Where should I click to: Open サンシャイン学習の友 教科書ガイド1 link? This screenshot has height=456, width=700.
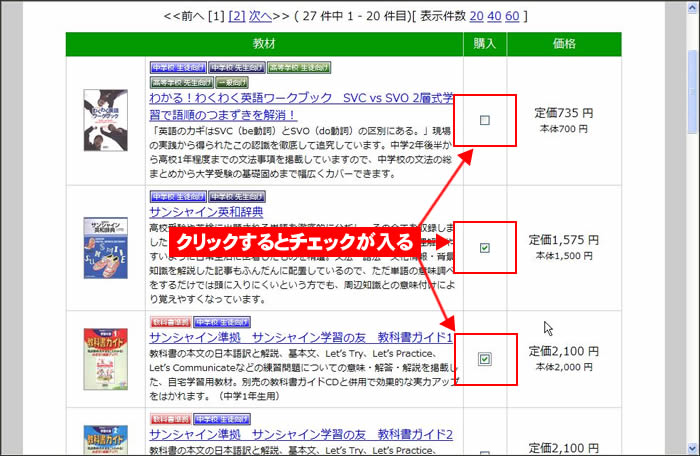[x=301, y=337]
